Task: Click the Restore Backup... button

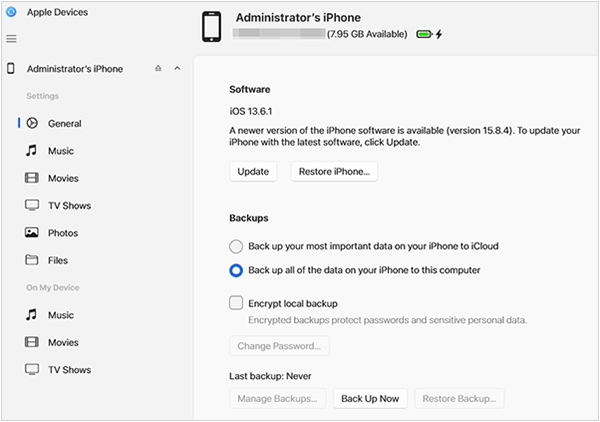Action: 459,399
